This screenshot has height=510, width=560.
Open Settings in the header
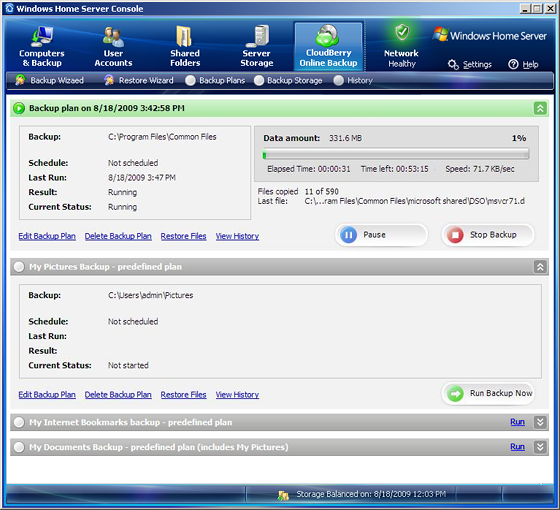click(x=470, y=64)
